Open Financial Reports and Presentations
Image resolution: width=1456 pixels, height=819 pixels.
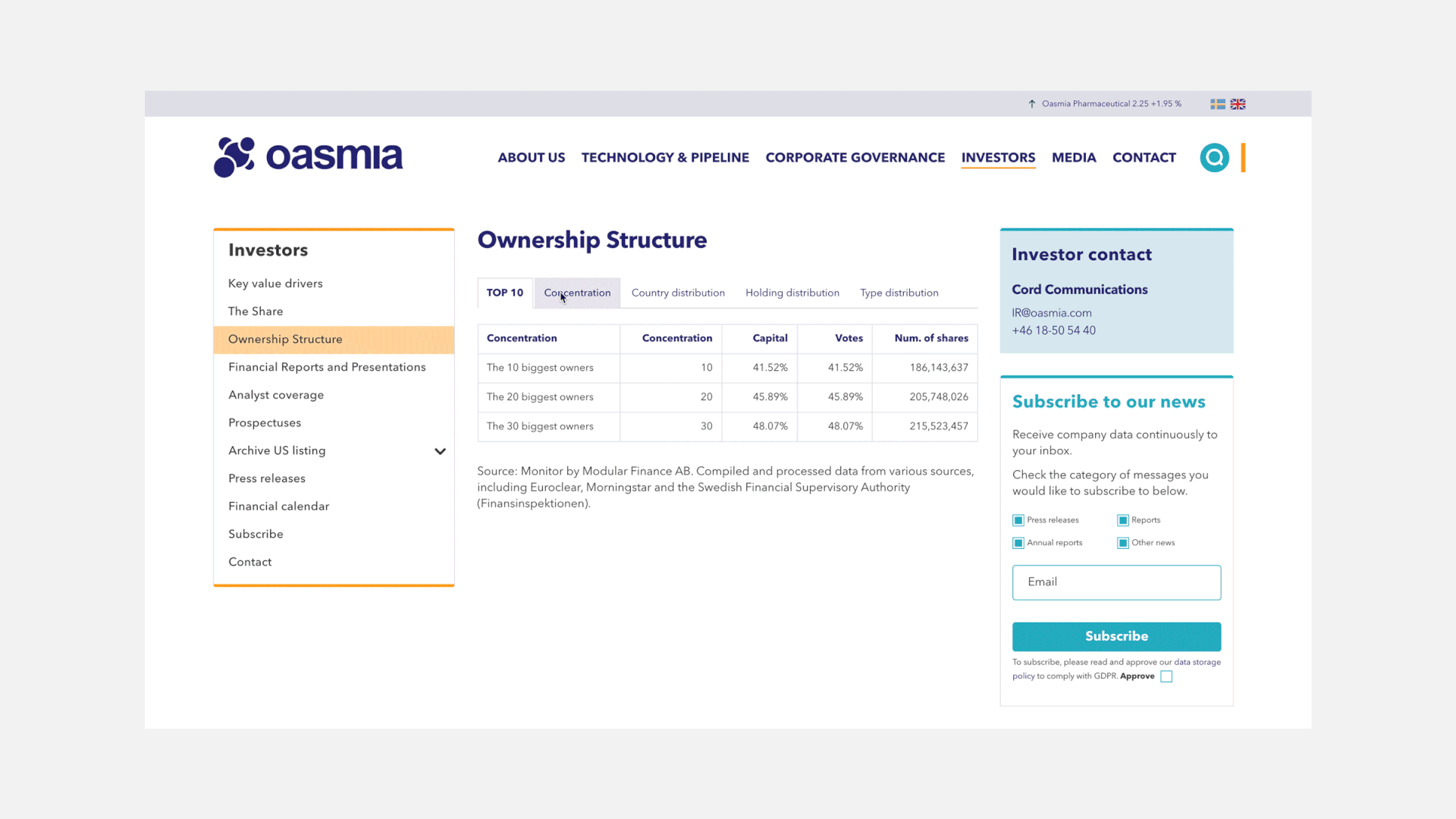tap(327, 367)
